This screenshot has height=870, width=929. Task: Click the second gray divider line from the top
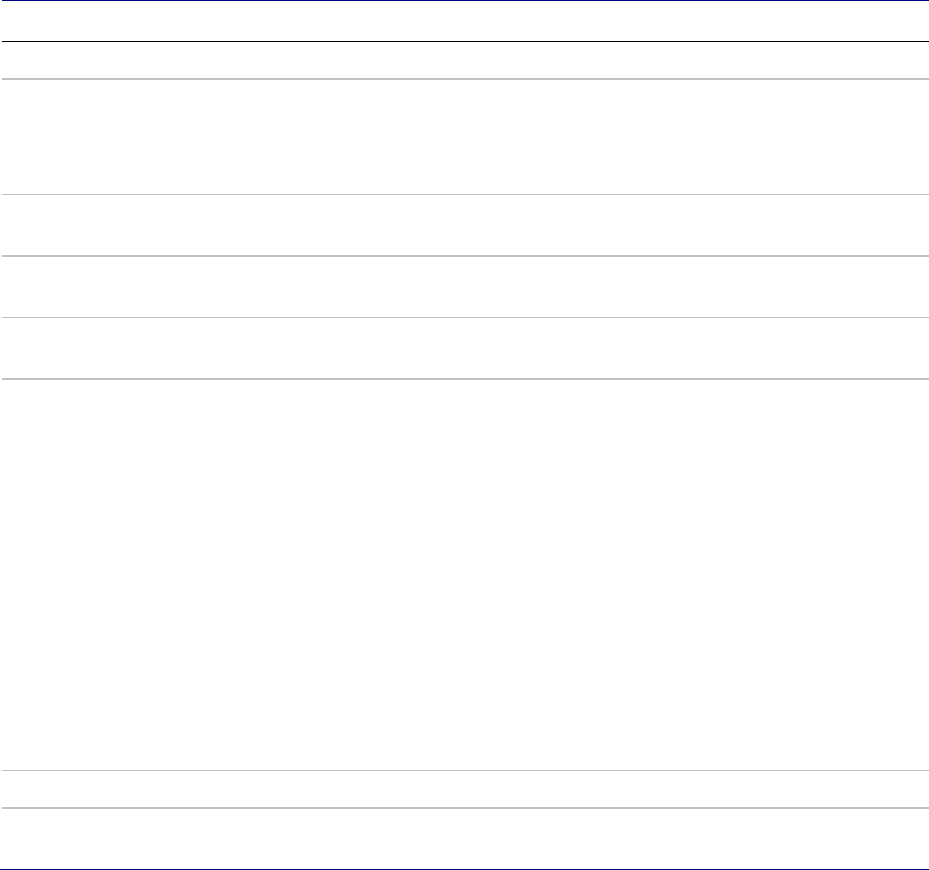click(464, 194)
